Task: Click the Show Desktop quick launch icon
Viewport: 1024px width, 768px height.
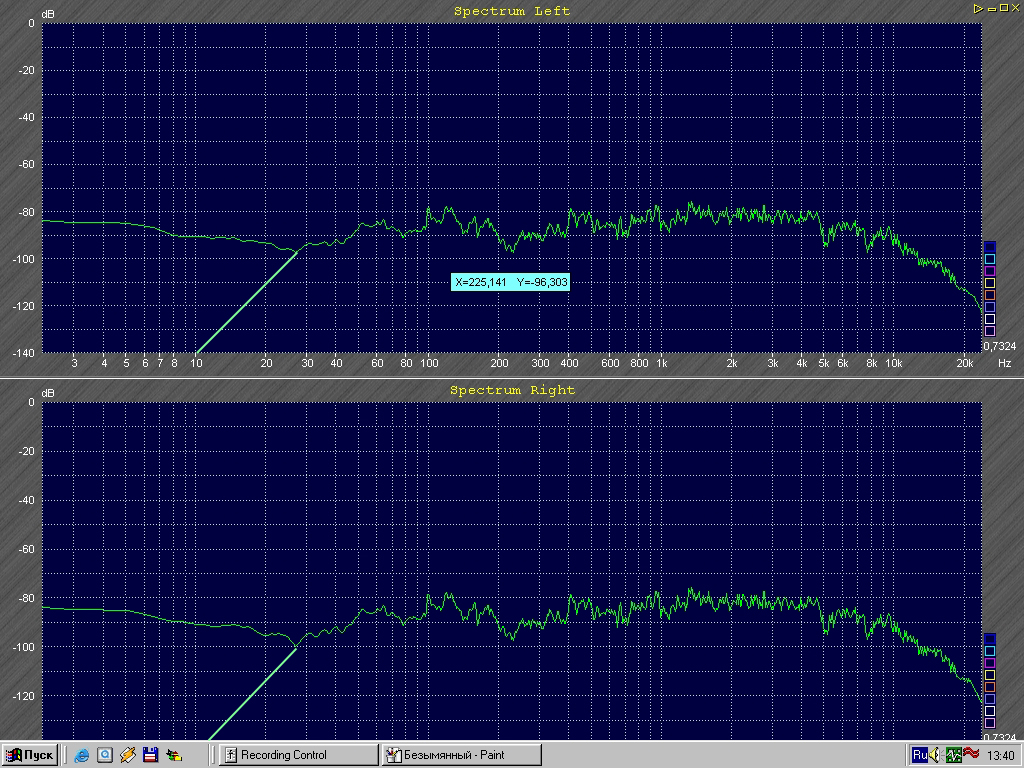Action: [174, 755]
